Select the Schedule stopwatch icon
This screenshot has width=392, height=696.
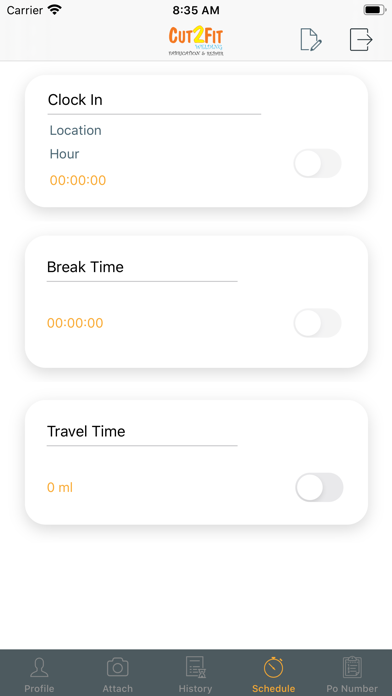[273, 667]
